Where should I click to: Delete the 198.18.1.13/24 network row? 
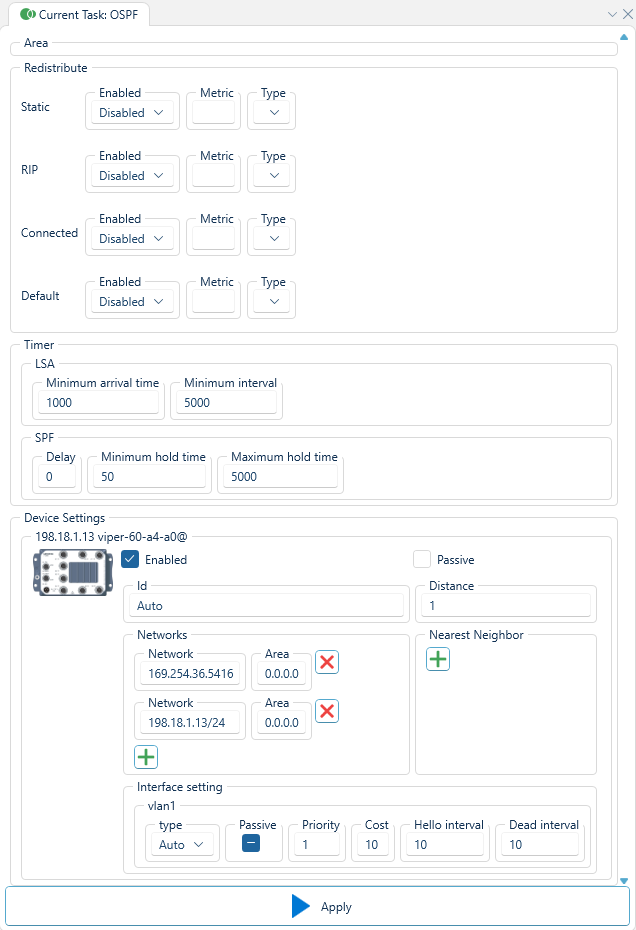point(327,711)
